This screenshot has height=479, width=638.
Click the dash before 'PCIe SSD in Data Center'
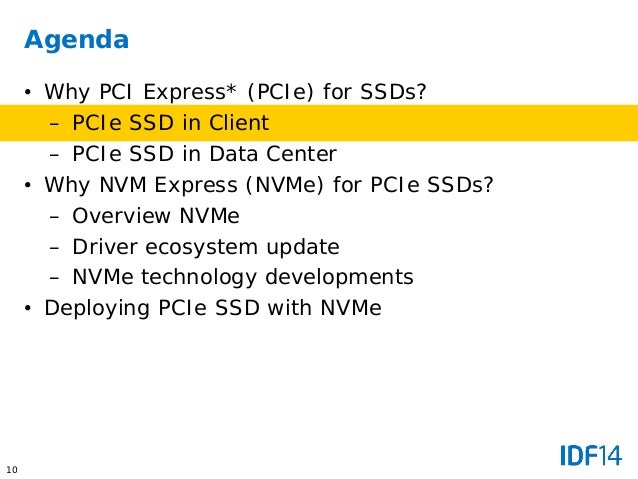point(55,155)
